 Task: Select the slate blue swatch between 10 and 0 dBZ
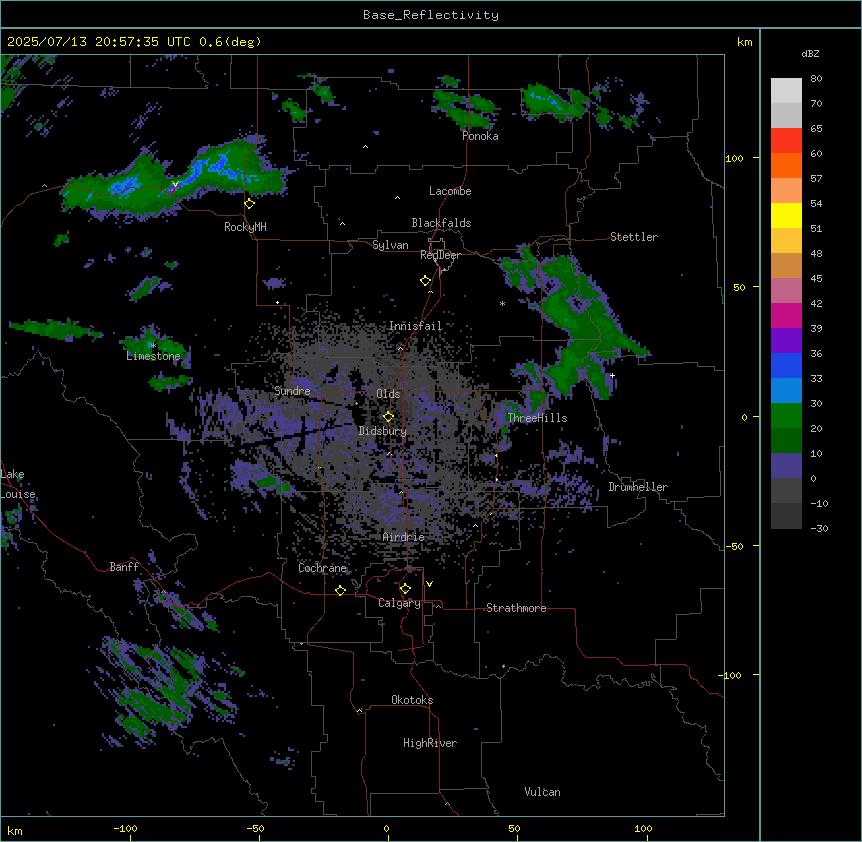pyautogui.click(x=786, y=466)
